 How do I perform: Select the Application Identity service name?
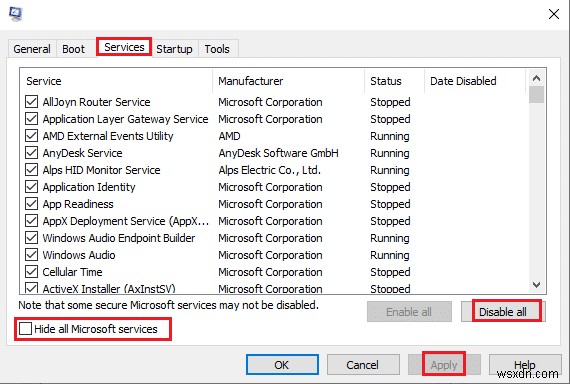point(89,187)
